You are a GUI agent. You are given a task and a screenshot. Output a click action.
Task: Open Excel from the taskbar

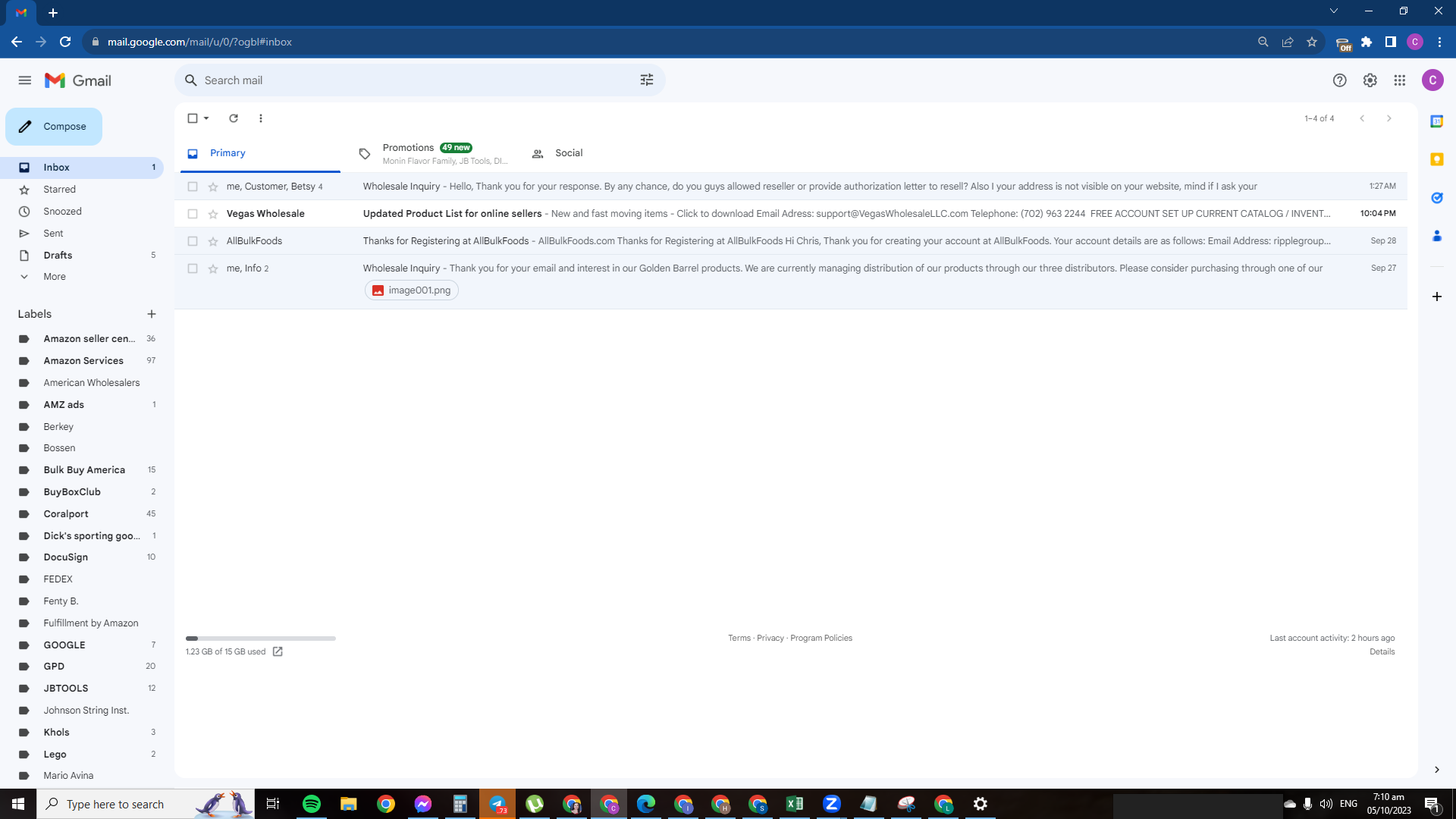coord(795,804)
